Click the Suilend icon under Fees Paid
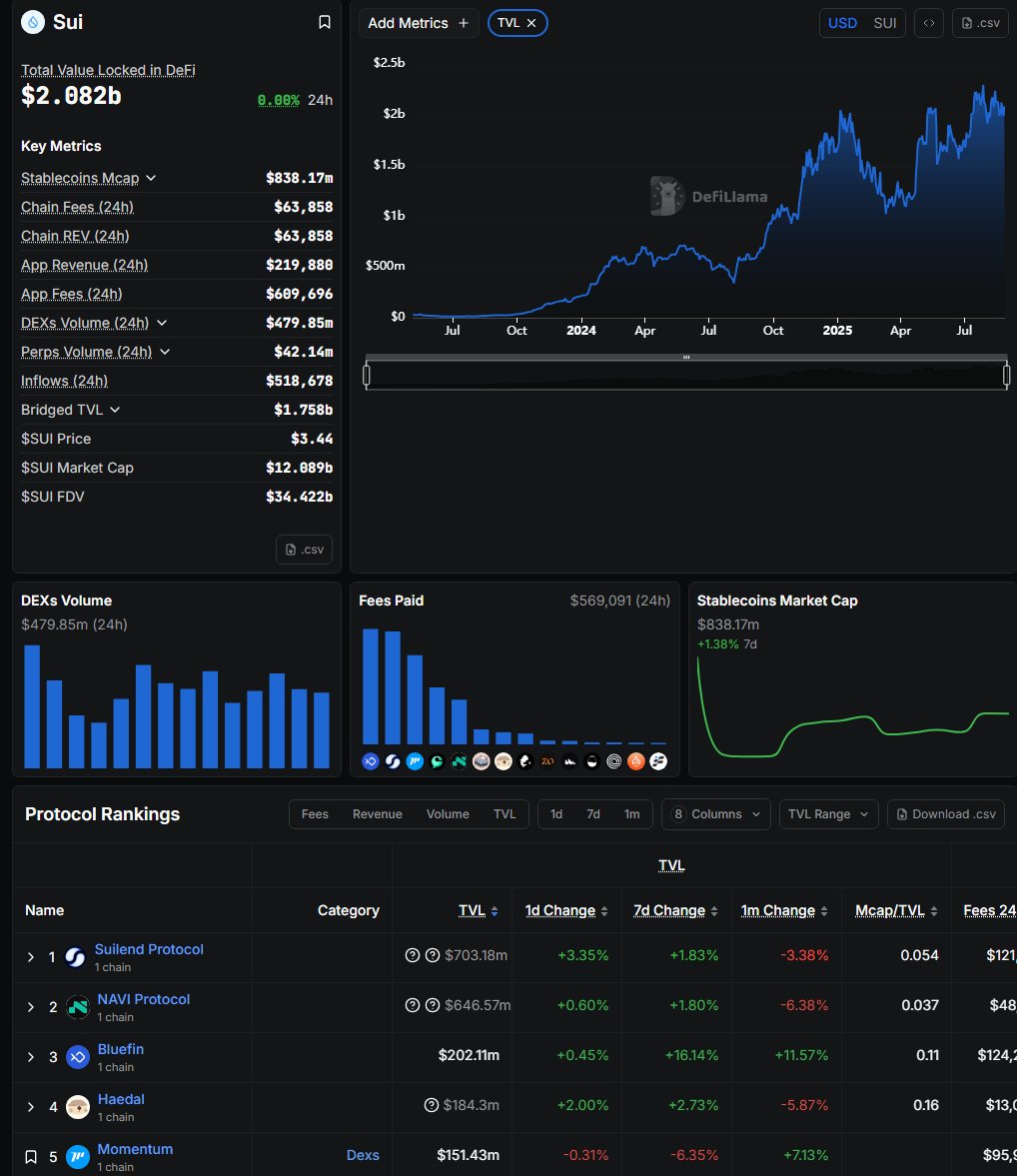Screen dimensions: 1017x1176 pyautogui.click(x=393, y=761)
